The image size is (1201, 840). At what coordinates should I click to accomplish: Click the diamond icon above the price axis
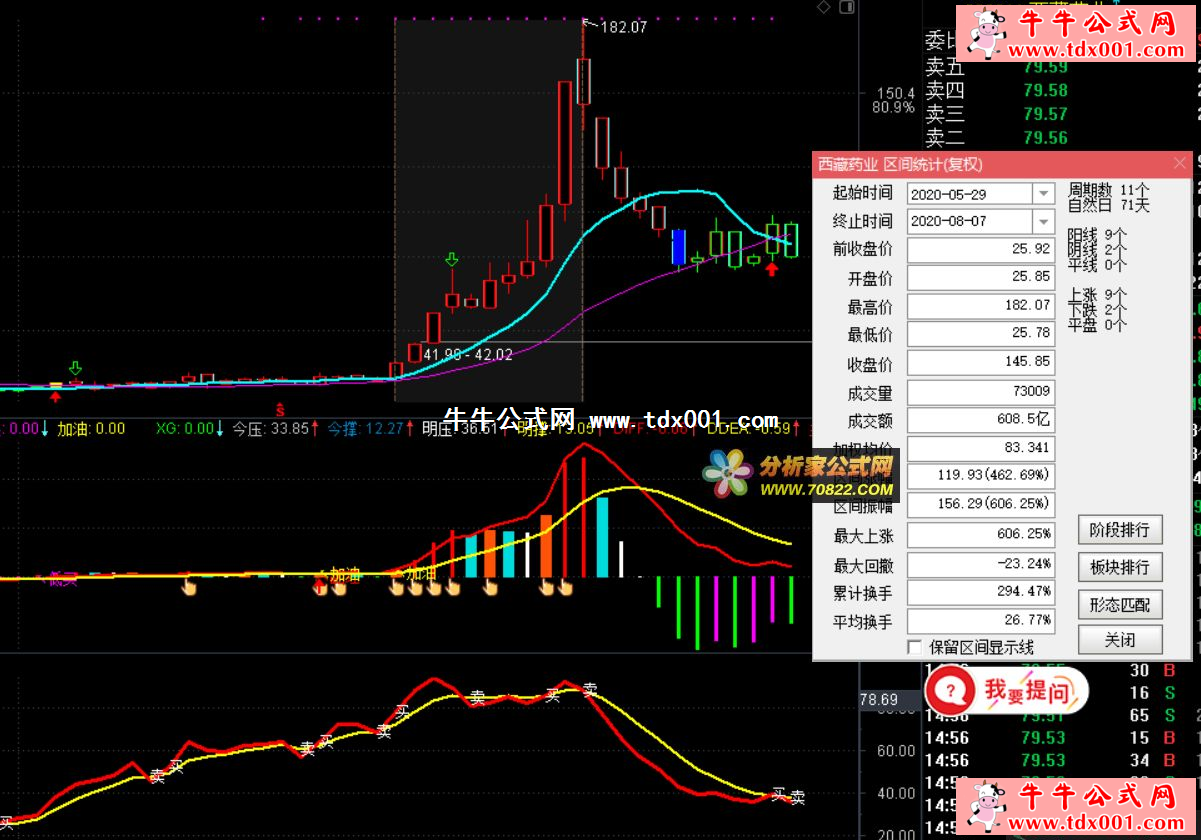point(823,7)
